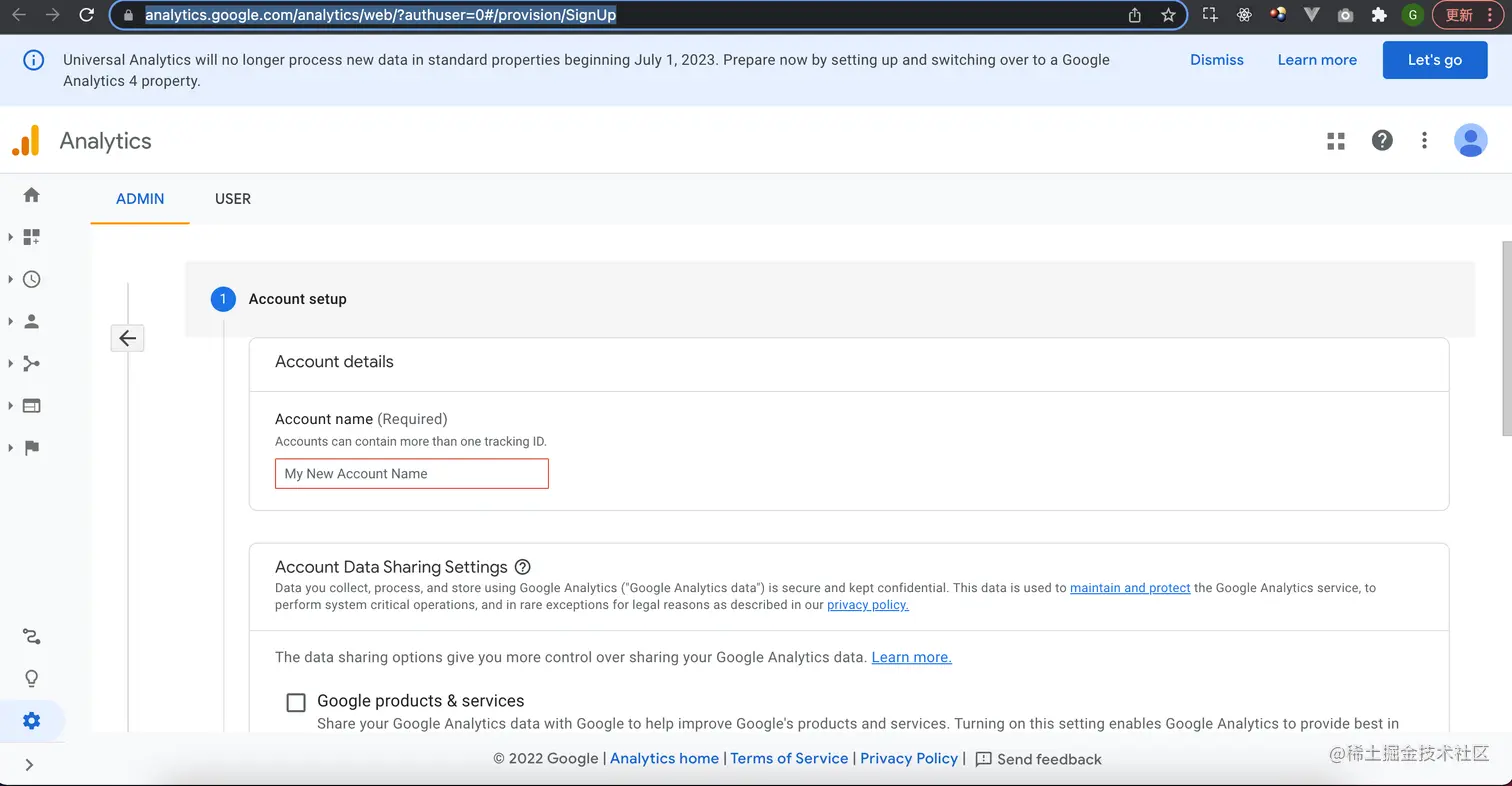The height and width of the screenshot is (786, 1512).
Task: Expand the Customization section arrow
Action: pos(10,237)
